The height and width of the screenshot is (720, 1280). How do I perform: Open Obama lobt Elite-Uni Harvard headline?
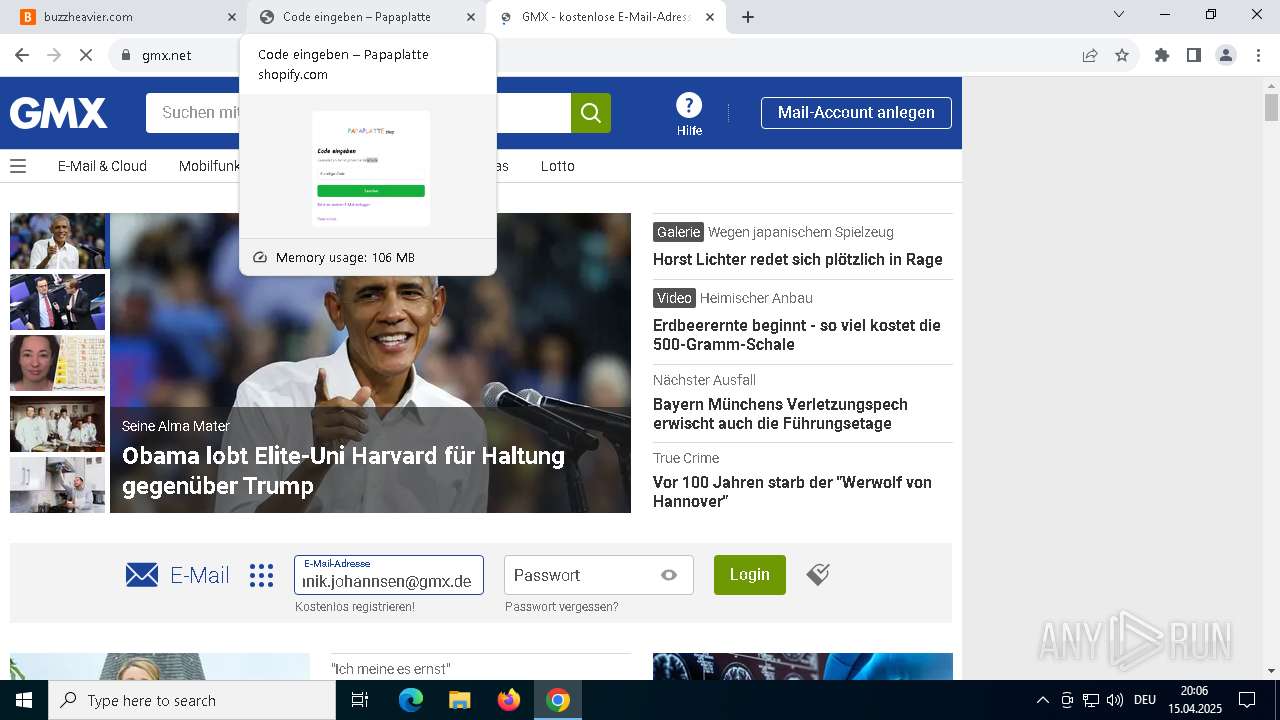343,471
